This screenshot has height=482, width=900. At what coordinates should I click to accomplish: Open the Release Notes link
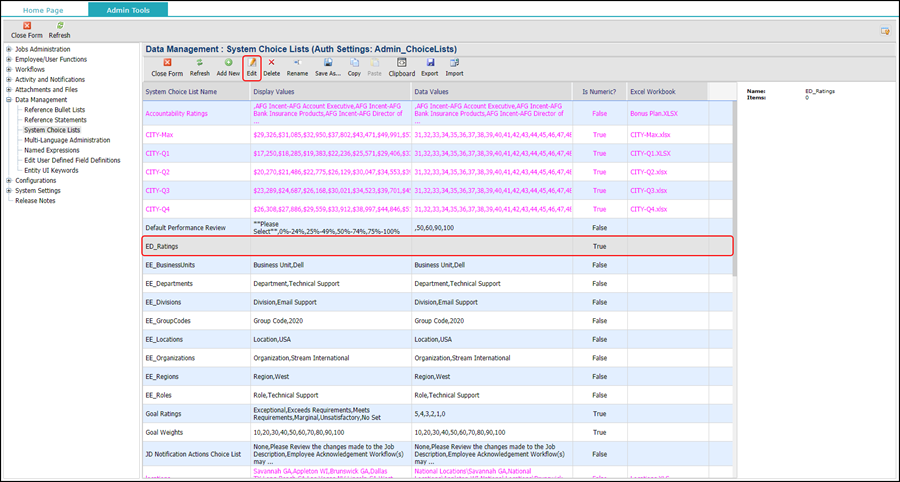click(x=35, y=200)
